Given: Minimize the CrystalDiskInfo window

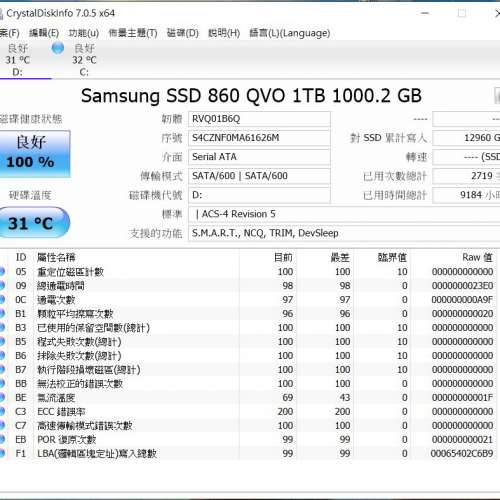Looking at the screenshot, I should 425,13.
